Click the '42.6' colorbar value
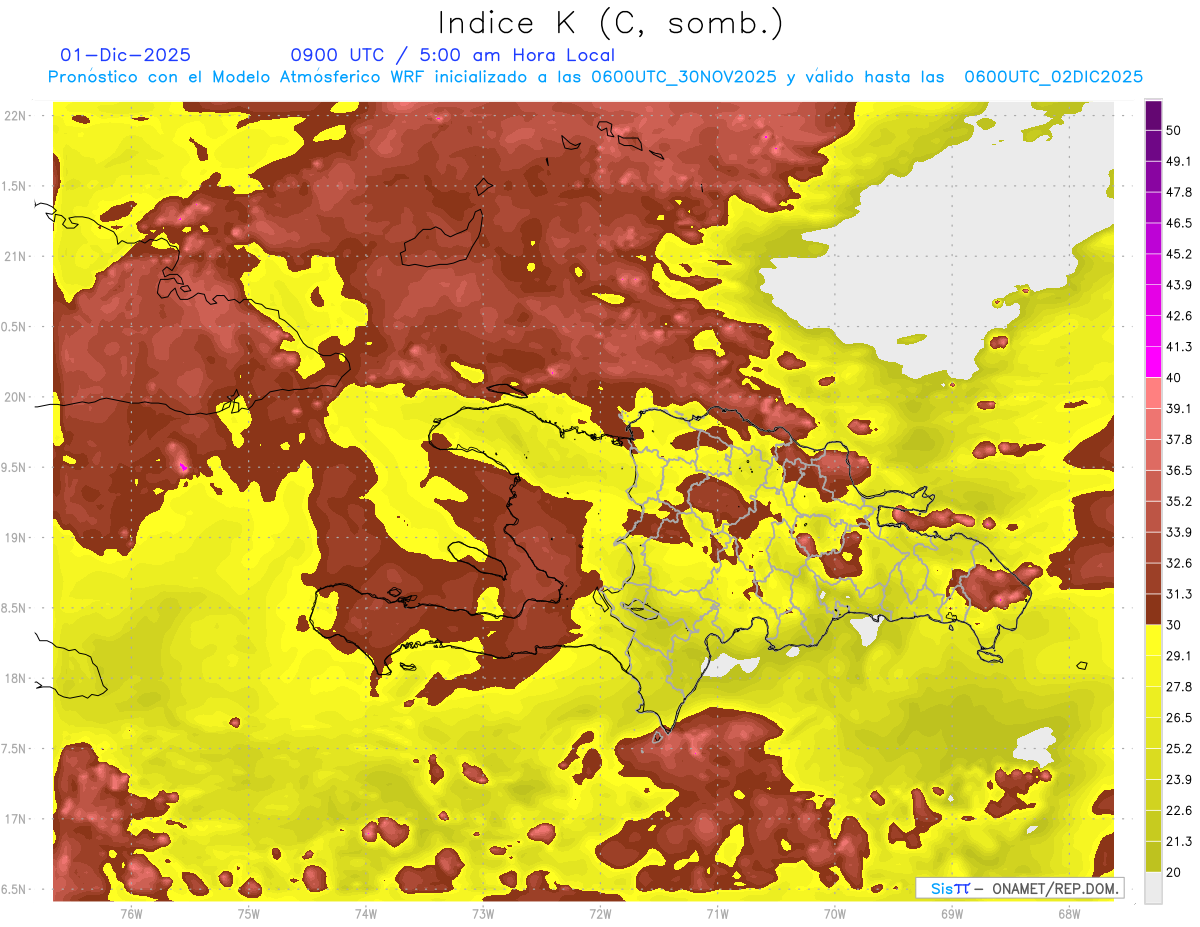1200x927 pixels. pyautogui.click(x=1179, y=316)
